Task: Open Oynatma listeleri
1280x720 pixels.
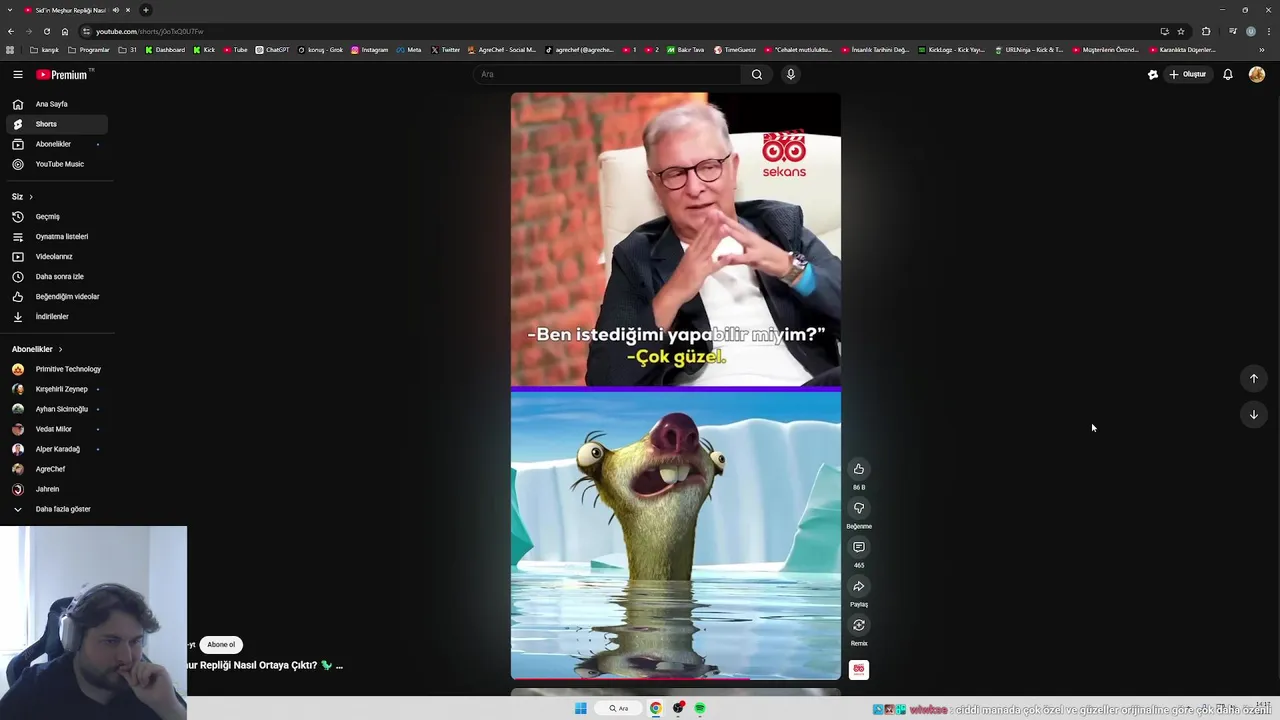Action: [x=56, y=236]
